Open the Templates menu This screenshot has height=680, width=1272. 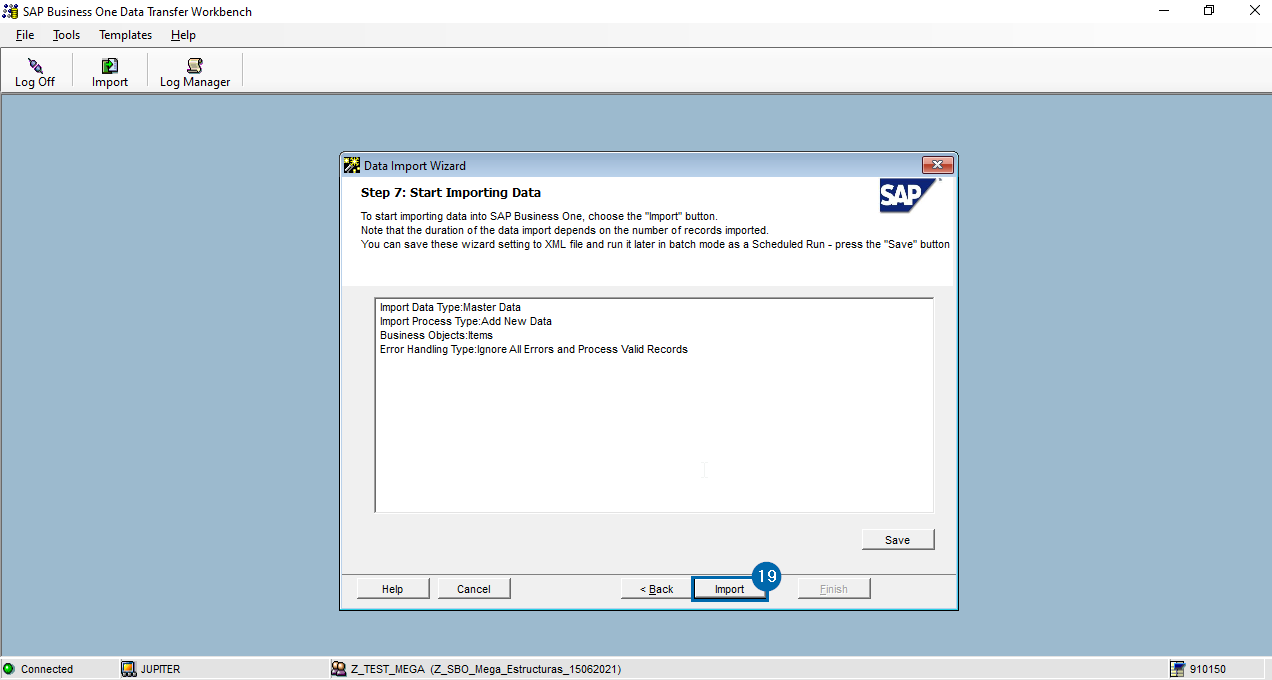125,35
